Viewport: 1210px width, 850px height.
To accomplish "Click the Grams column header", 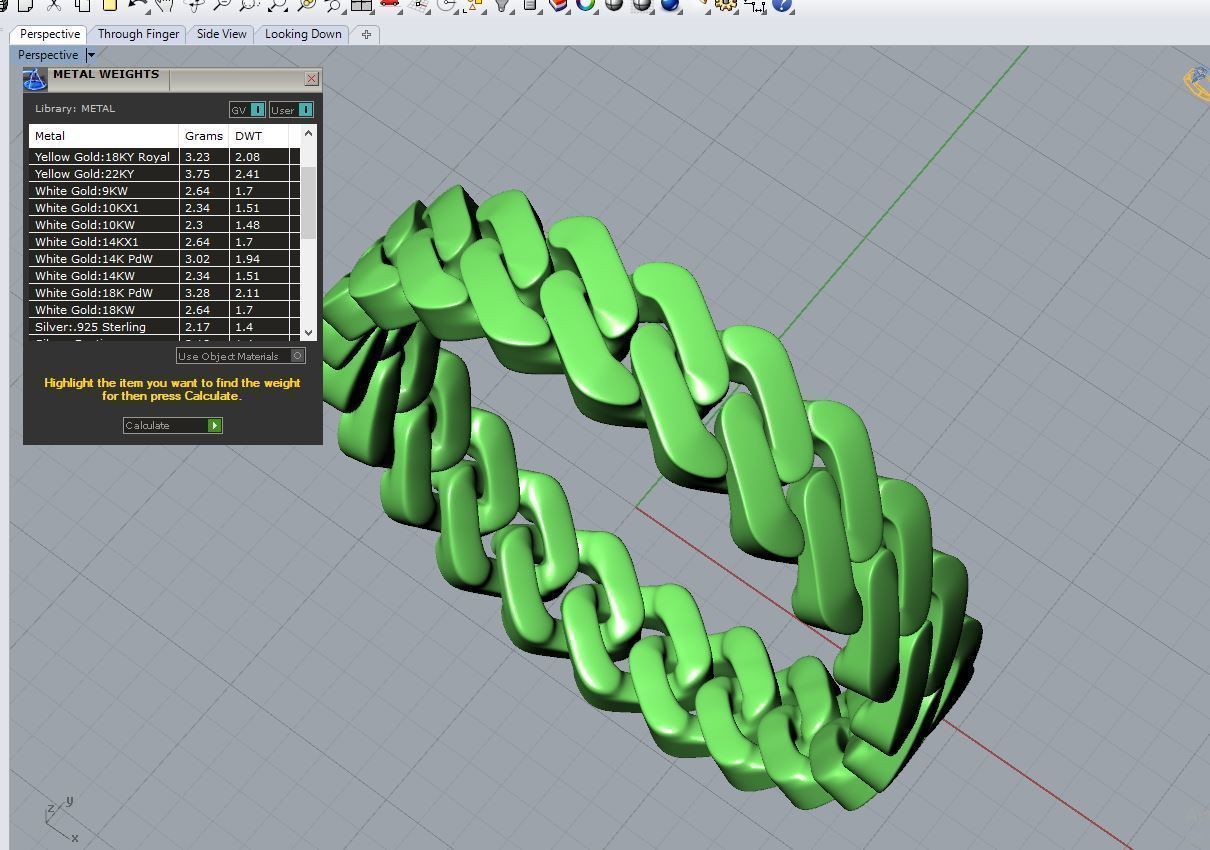I will [x=204, y=135].
